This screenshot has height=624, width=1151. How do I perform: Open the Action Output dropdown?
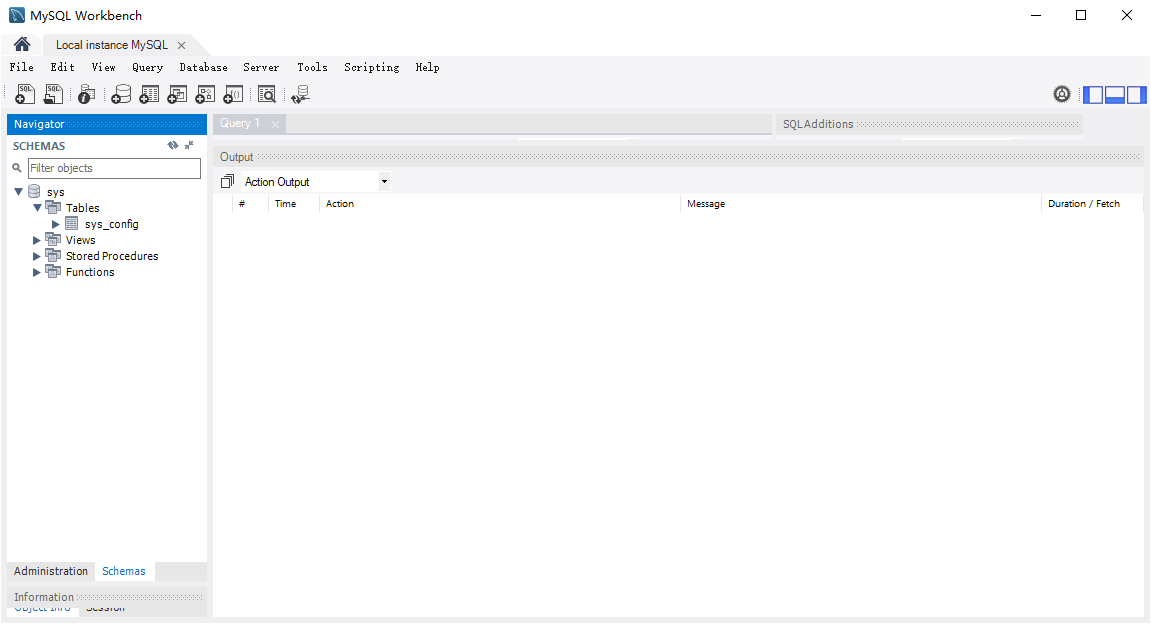(x=384, y=181)
